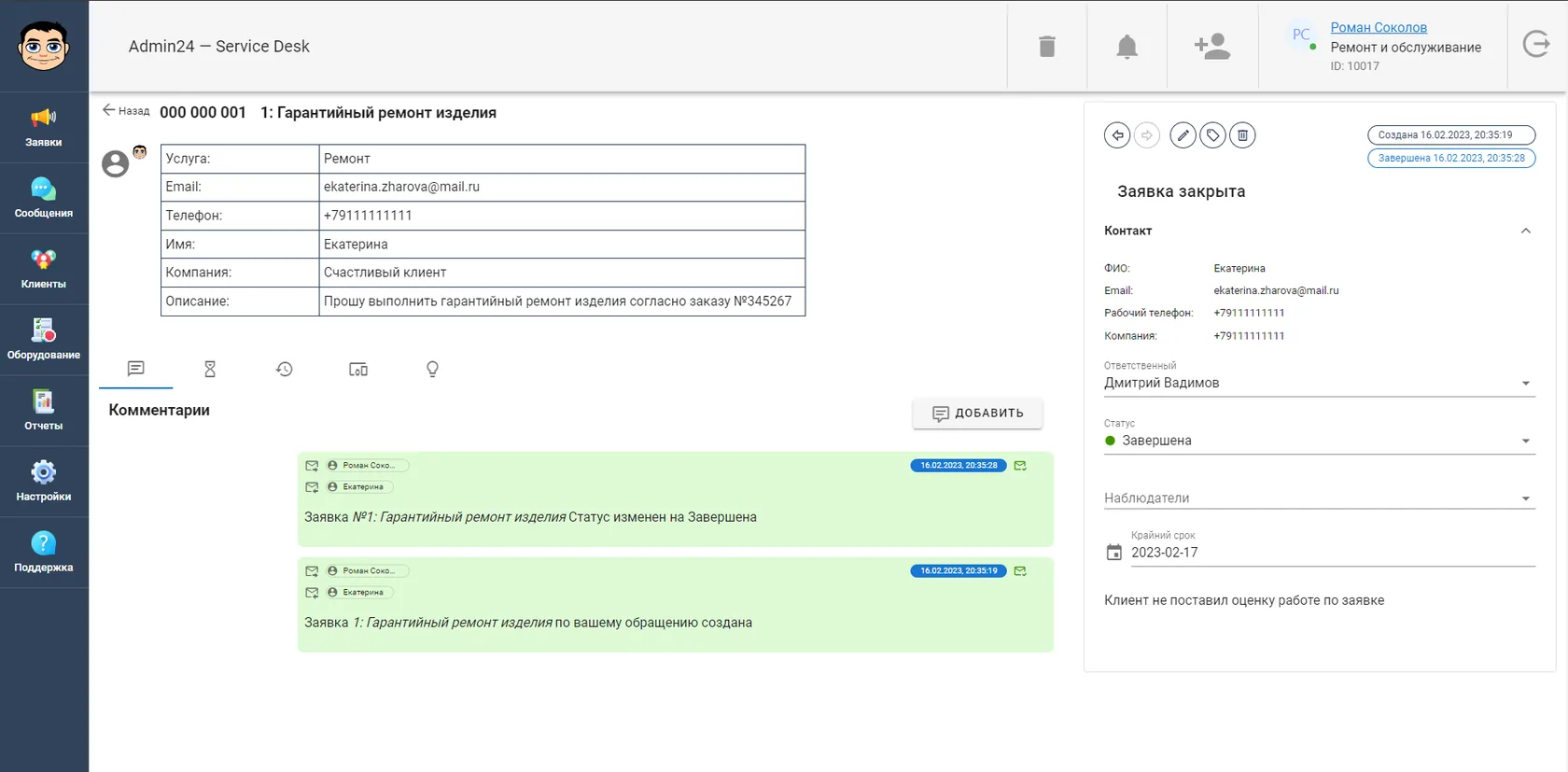Open the history clock tab
Viewport: 1568px width, 772px height.
pyautogui.click(x=285, y=369)
